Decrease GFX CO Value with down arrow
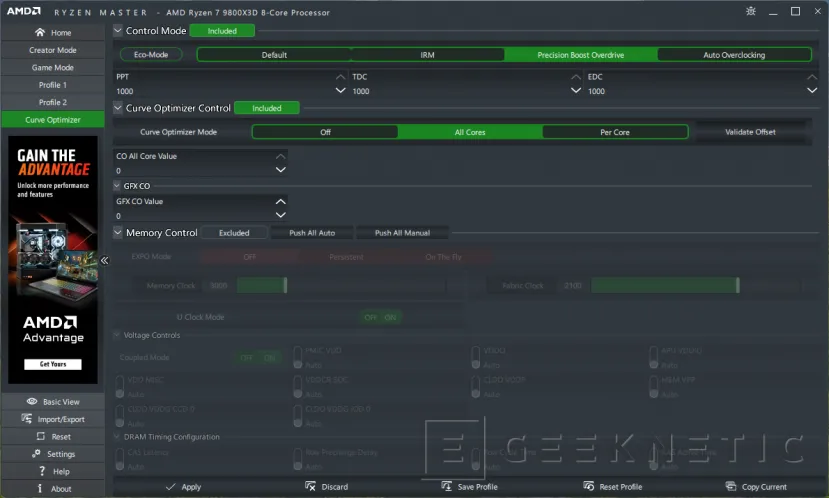829x498 pixels. (x=281, y=215)
